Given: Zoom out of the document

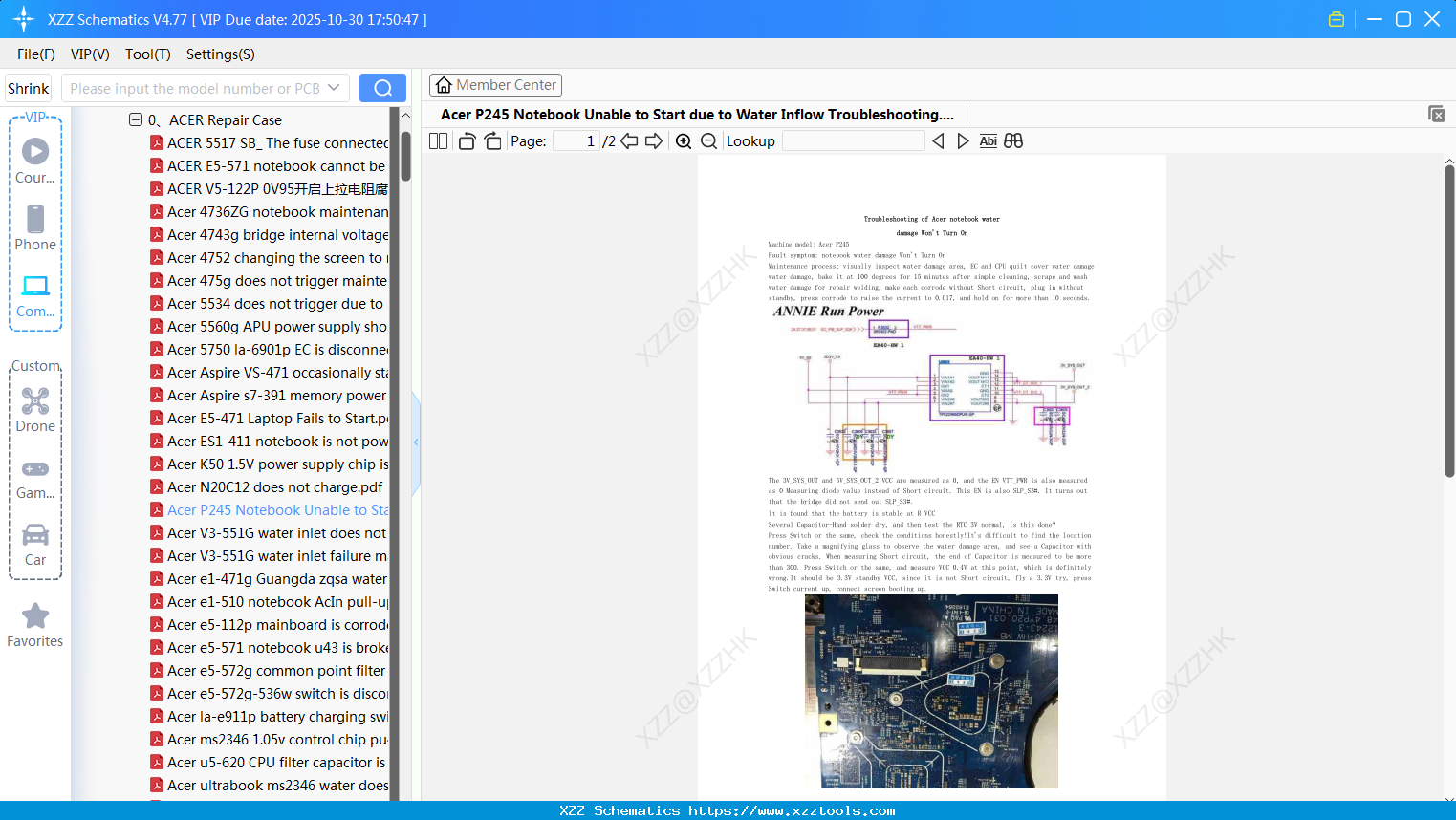Looking at the screenshot, I should click(709, 141).
